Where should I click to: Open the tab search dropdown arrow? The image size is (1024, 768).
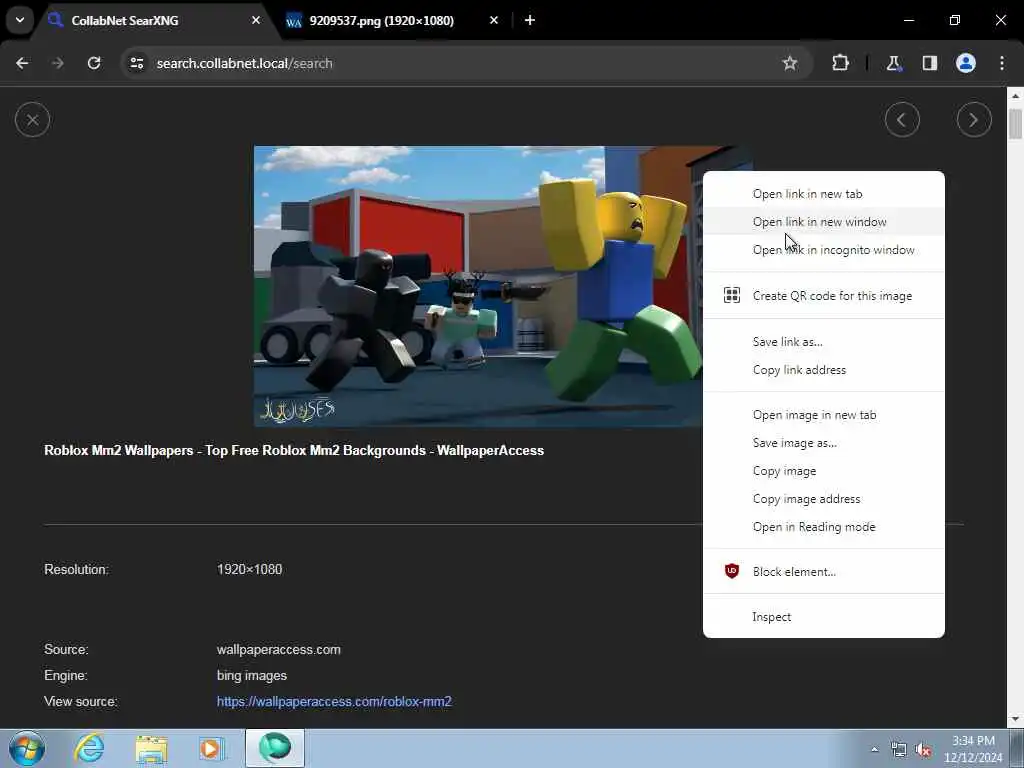(x=20, y=20)
